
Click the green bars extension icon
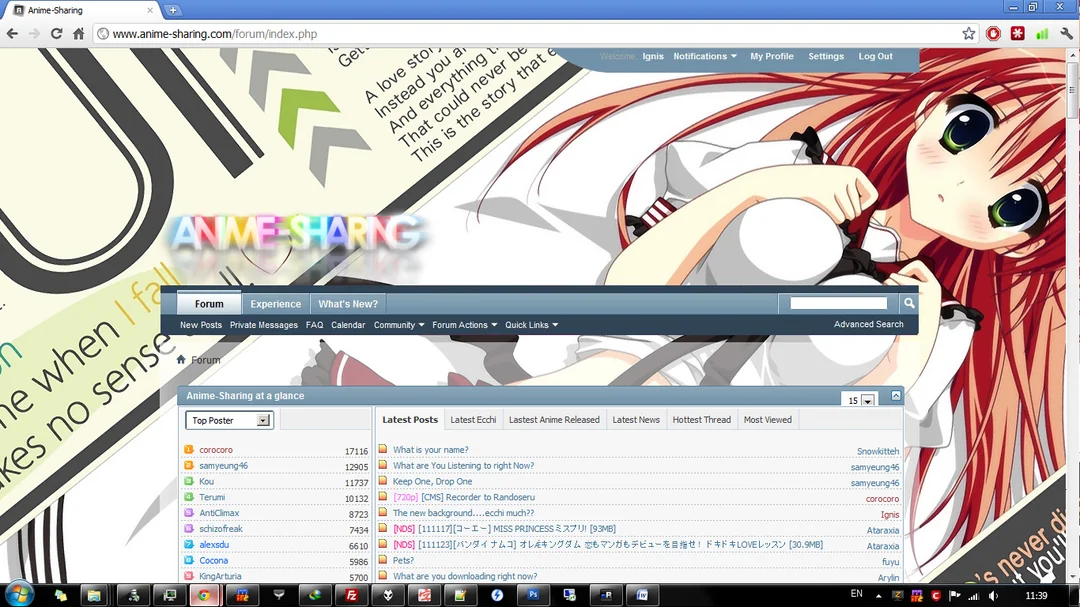1042,33
